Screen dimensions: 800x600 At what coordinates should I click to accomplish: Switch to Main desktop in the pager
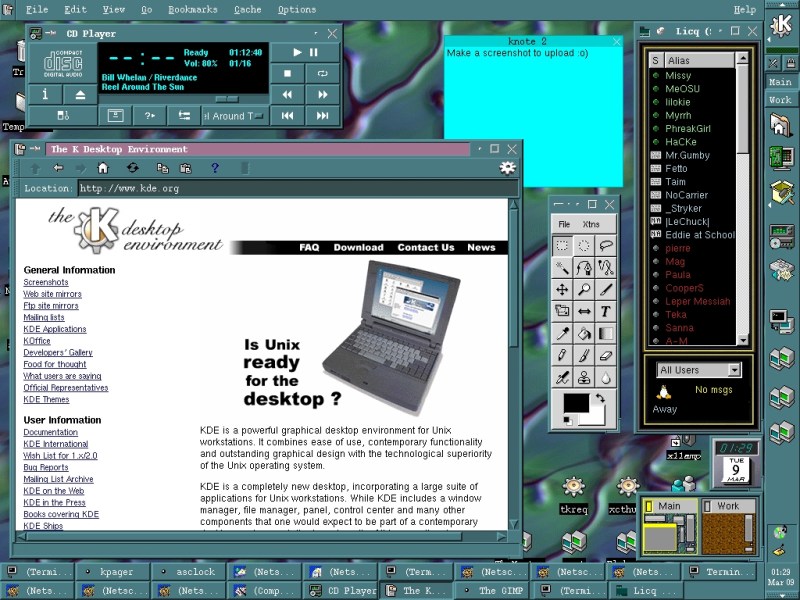click(670, 528)
